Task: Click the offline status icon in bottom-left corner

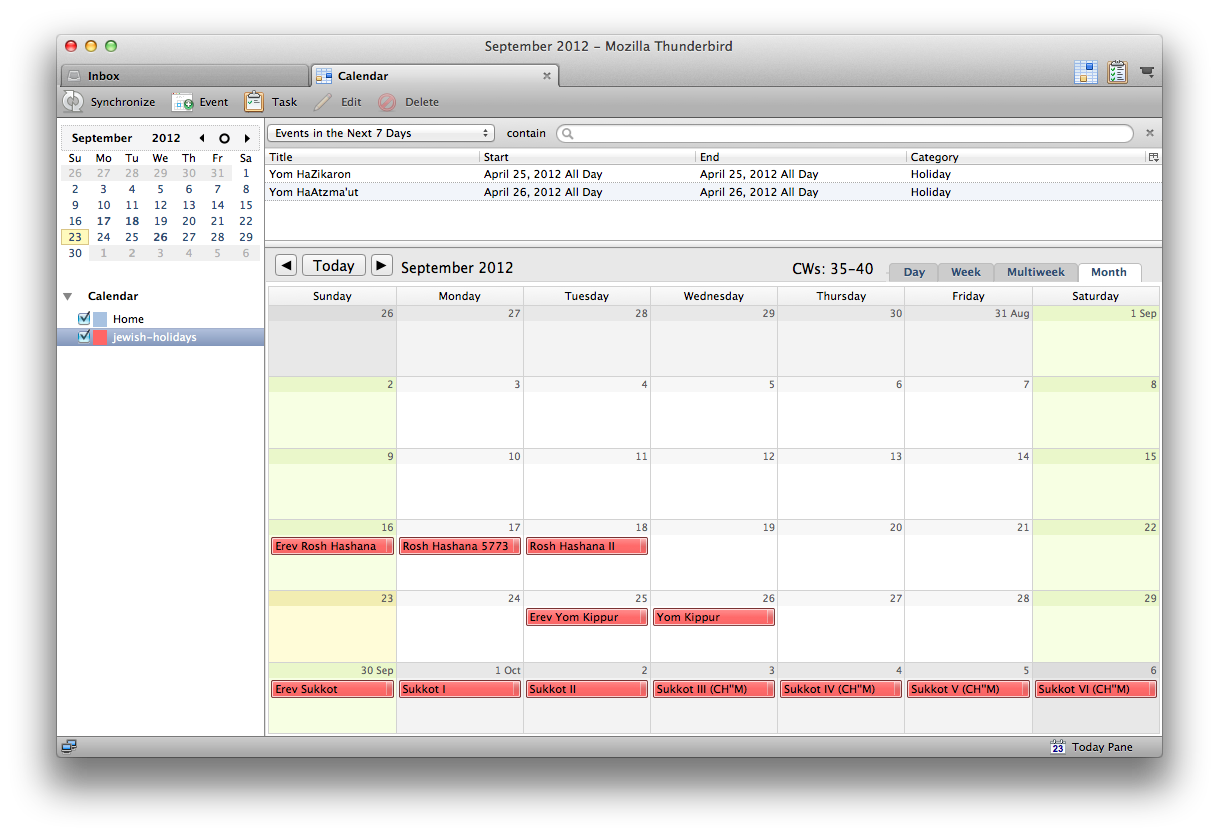Action: [x=69, y=747]
